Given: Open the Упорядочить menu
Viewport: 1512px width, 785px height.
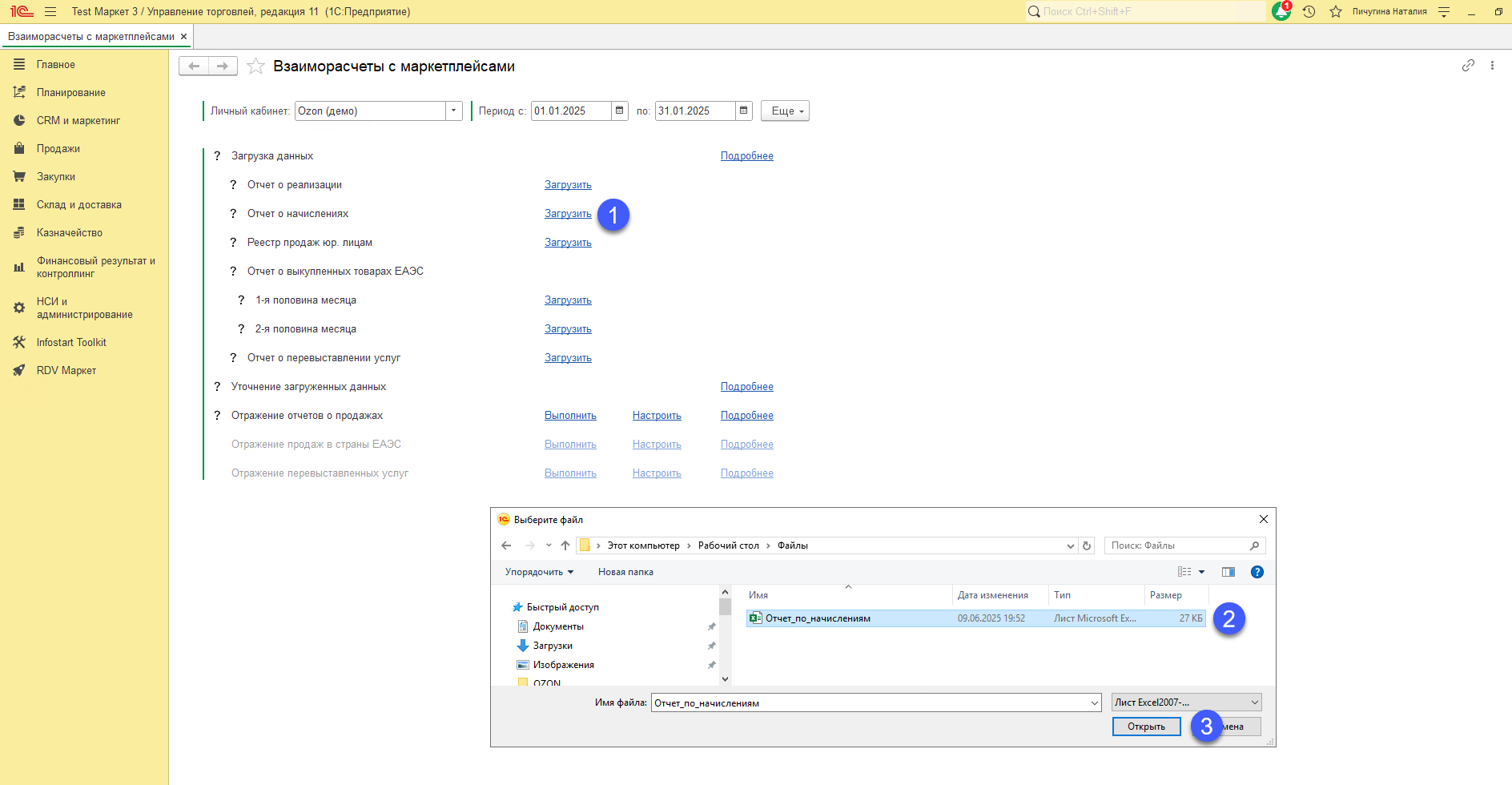Looking at the screenshot, I should [539, 572].
